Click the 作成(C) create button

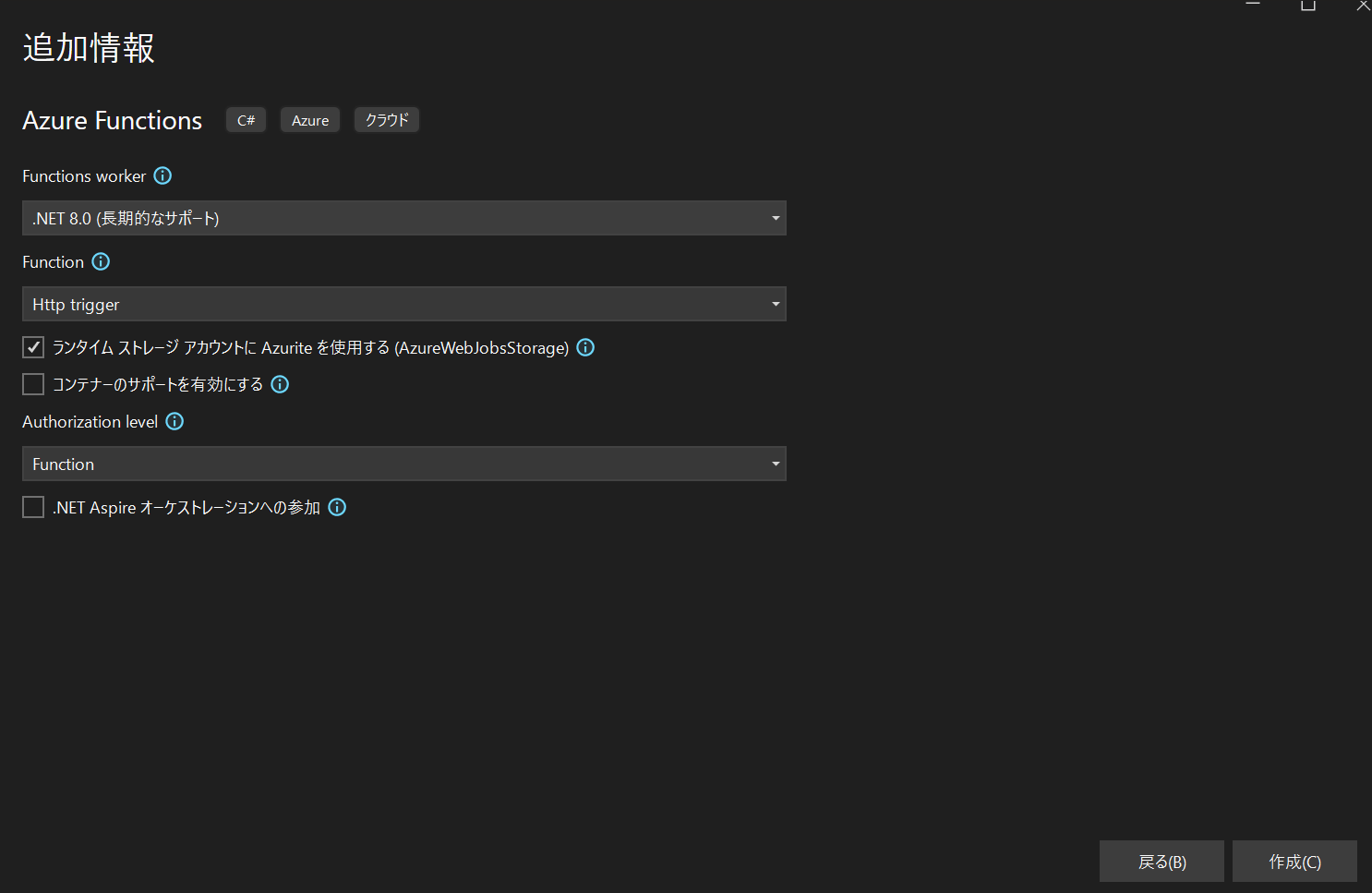pos(1294,862)
